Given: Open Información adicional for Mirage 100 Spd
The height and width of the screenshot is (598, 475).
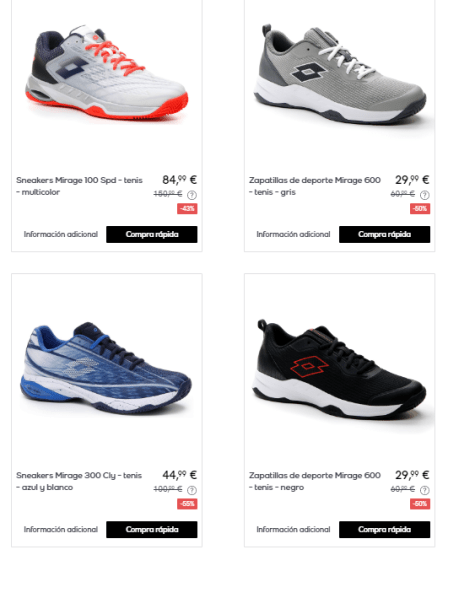Looking at the screenshot, I should (61, 234).
